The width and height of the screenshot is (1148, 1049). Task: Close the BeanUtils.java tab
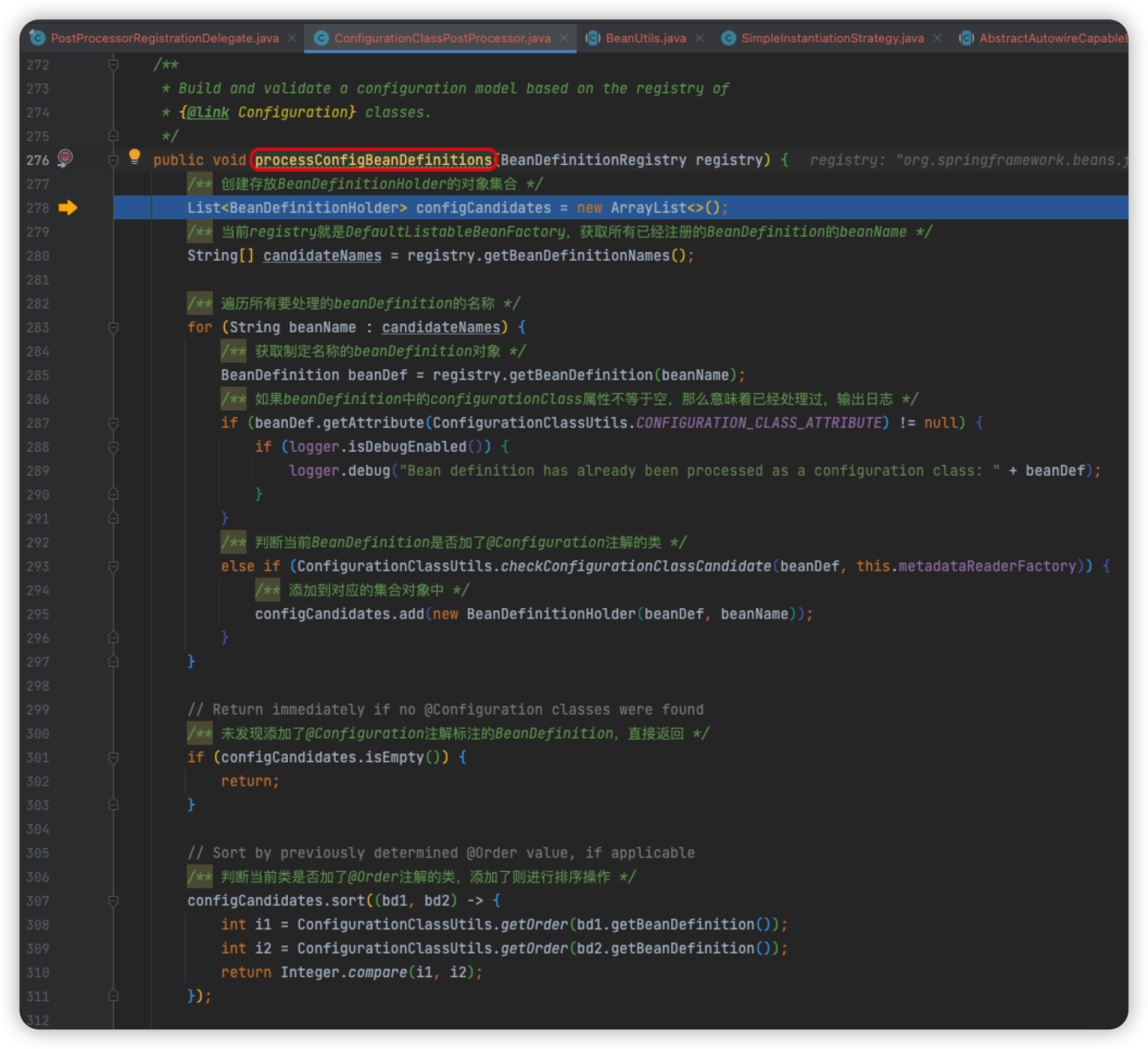[699, 38]
